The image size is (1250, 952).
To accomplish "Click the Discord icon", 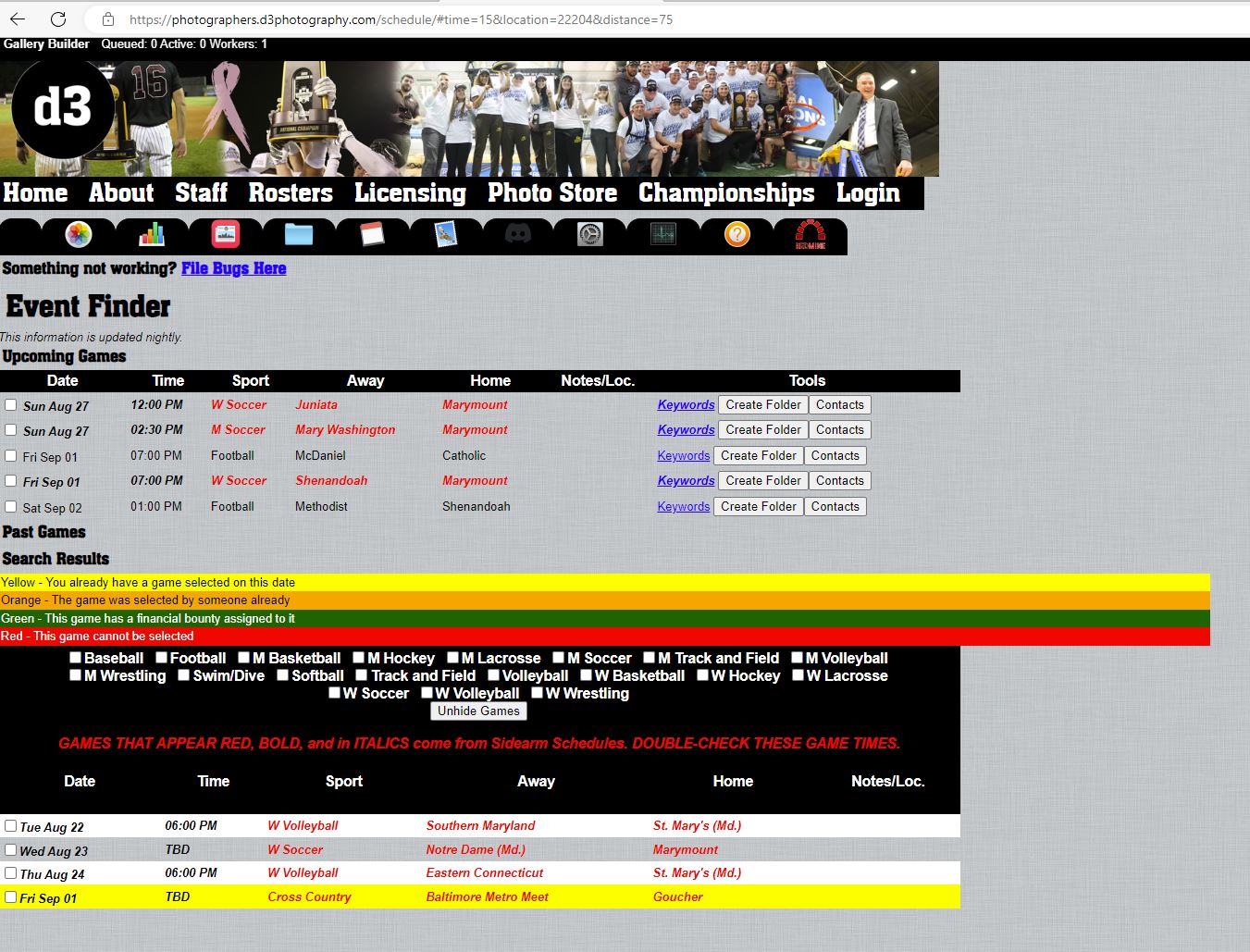I will point(518,235).
